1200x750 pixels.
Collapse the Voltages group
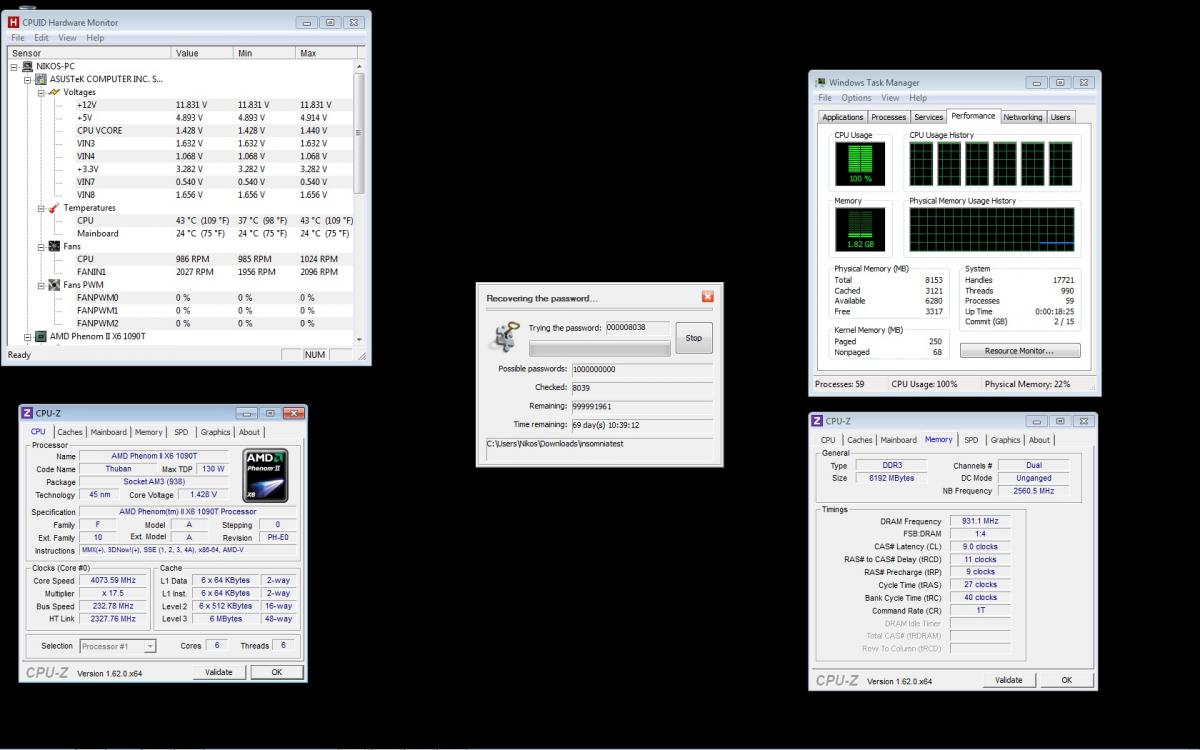42,92
